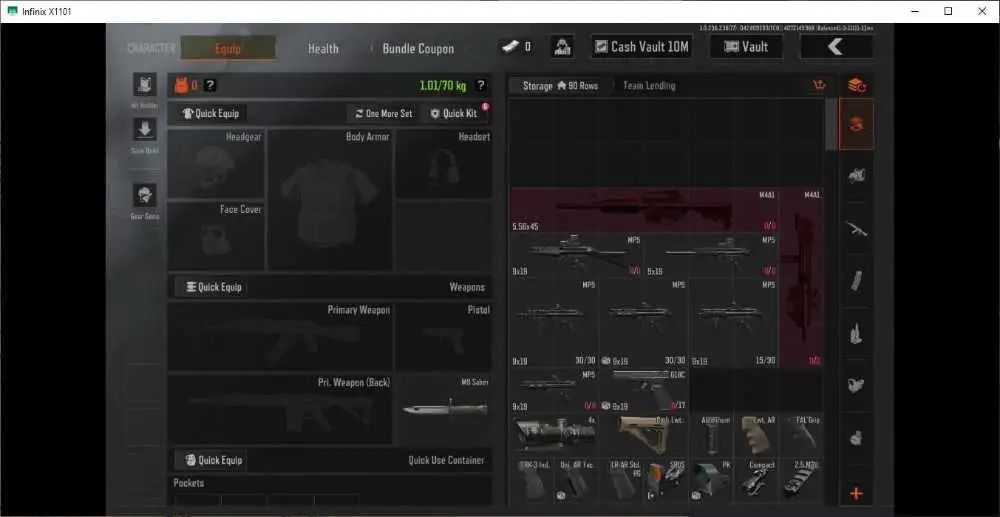Screen dimensions: 1000x517
Task: Open the Quick Kit button
Action: pyautogui.click(x=454, y=113)
